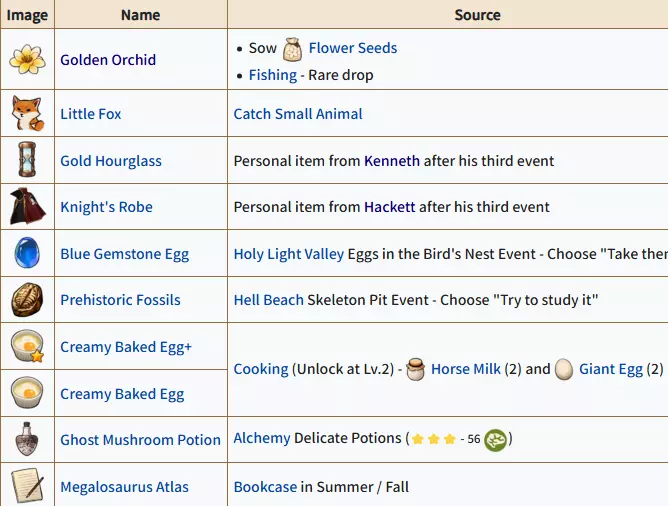Click the Horse Milk jar icon

pyautogui.click(x=415, y=369)
